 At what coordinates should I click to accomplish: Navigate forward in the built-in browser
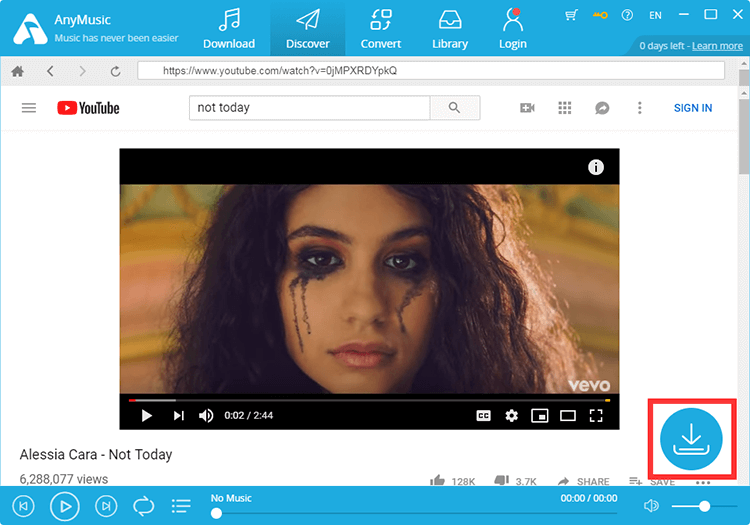click(82, 71)
